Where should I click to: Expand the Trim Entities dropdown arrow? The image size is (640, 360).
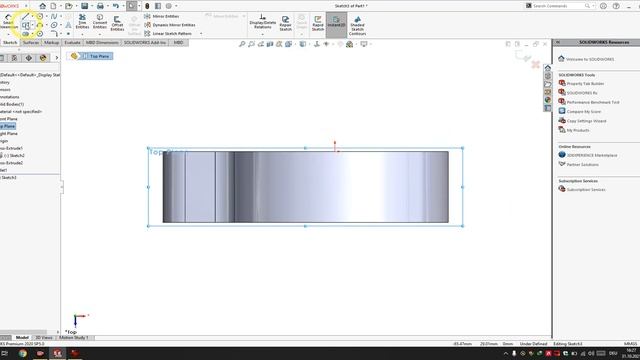tap(82, 34)
